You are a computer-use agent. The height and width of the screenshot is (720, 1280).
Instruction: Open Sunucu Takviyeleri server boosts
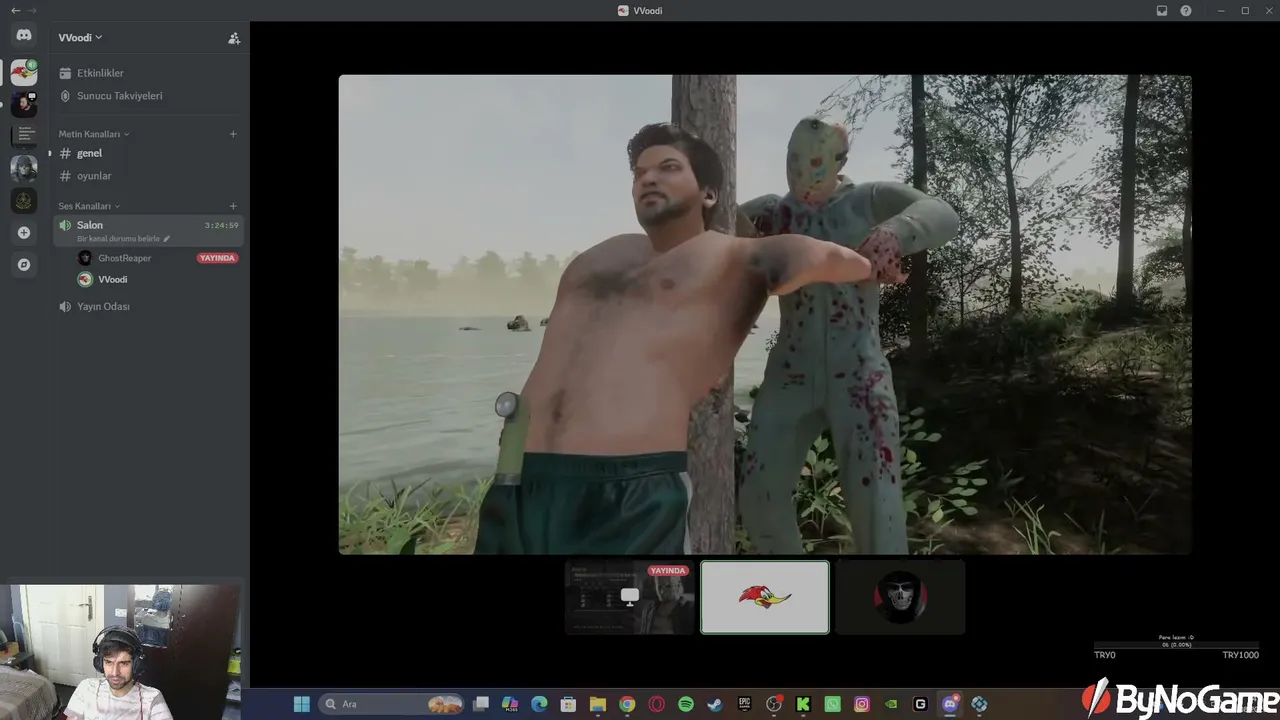150,96
